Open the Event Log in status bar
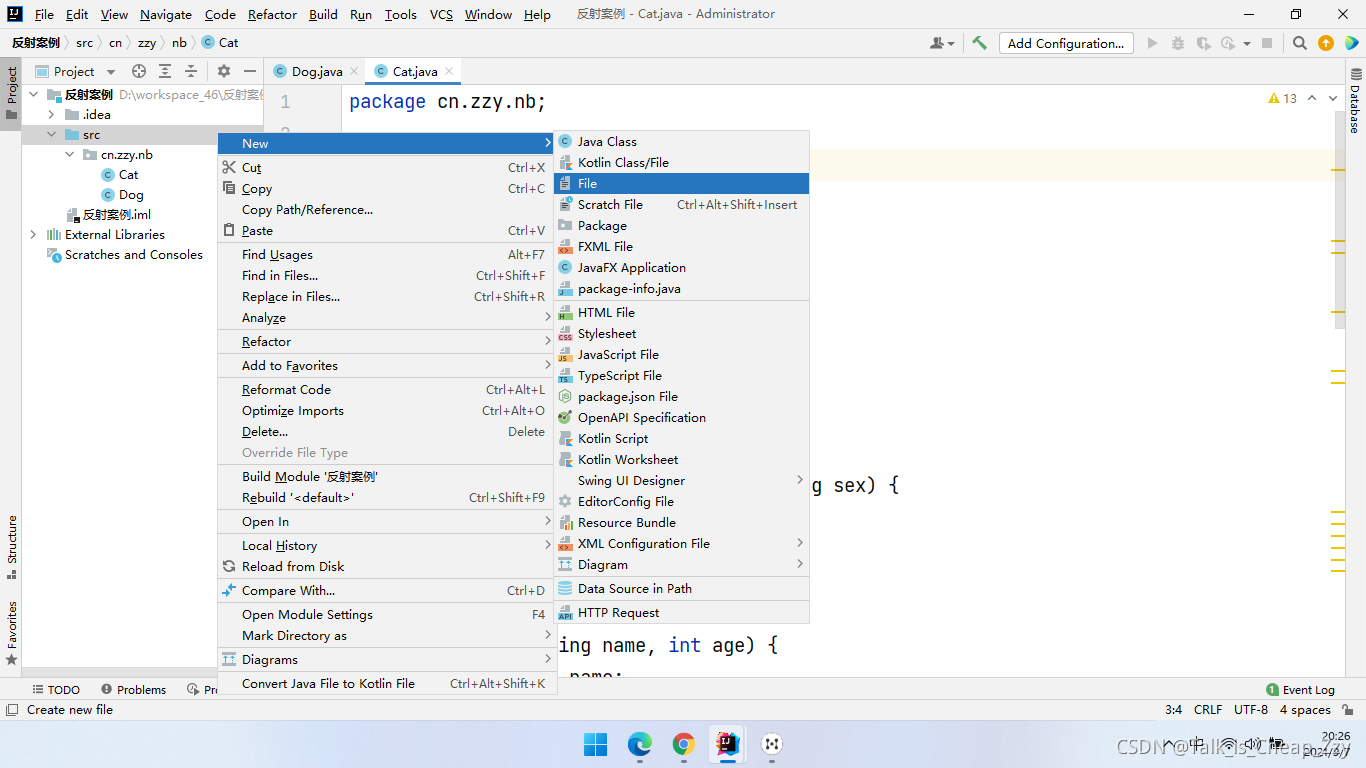This screenshot has height=768, width=1366. click(1300, 689)
